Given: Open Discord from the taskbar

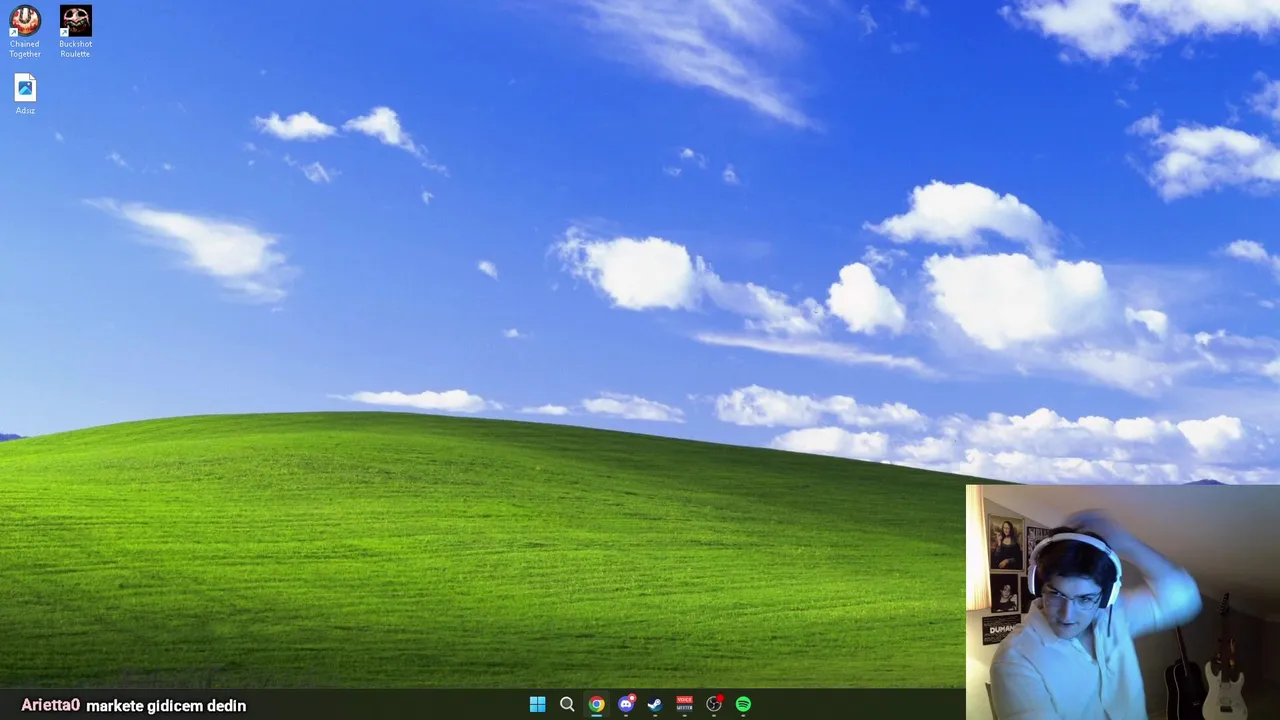Looking at the screenshot, I should [x=626, y=705].
